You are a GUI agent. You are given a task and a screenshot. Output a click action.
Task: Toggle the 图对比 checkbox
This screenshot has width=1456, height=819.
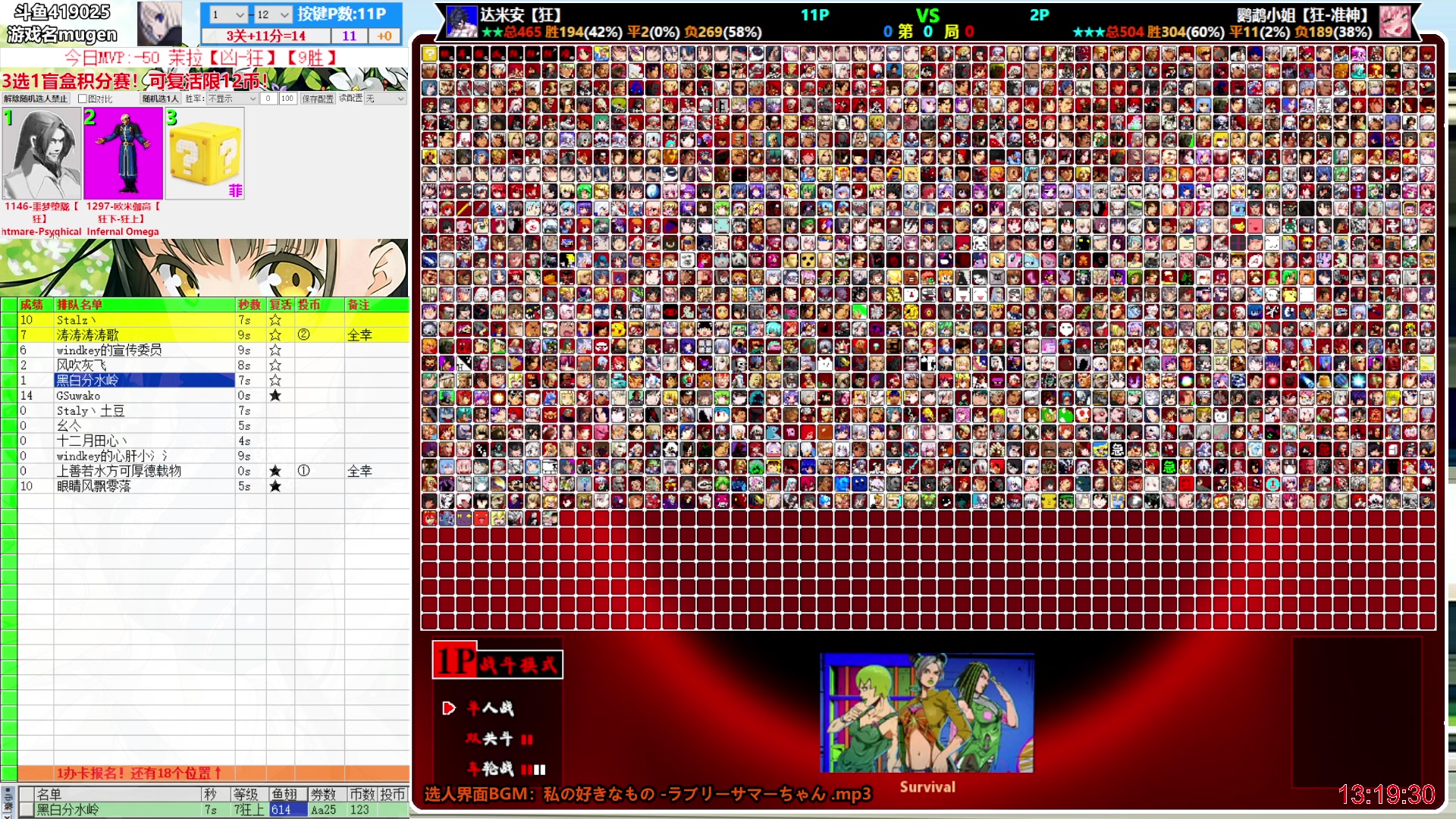(83, 99)
